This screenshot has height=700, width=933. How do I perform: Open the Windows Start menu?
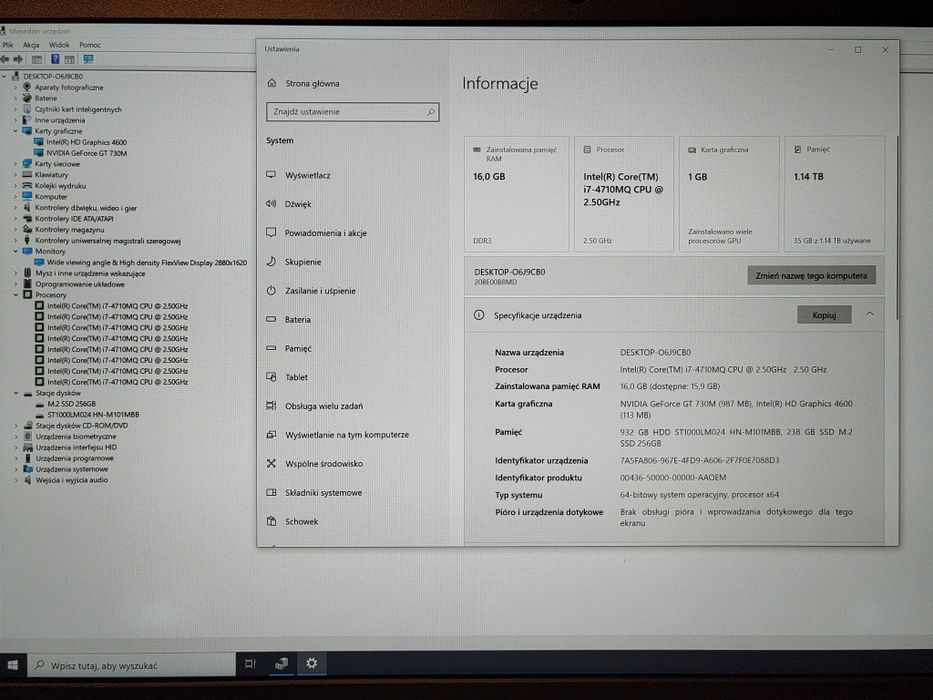pos(12,664)
